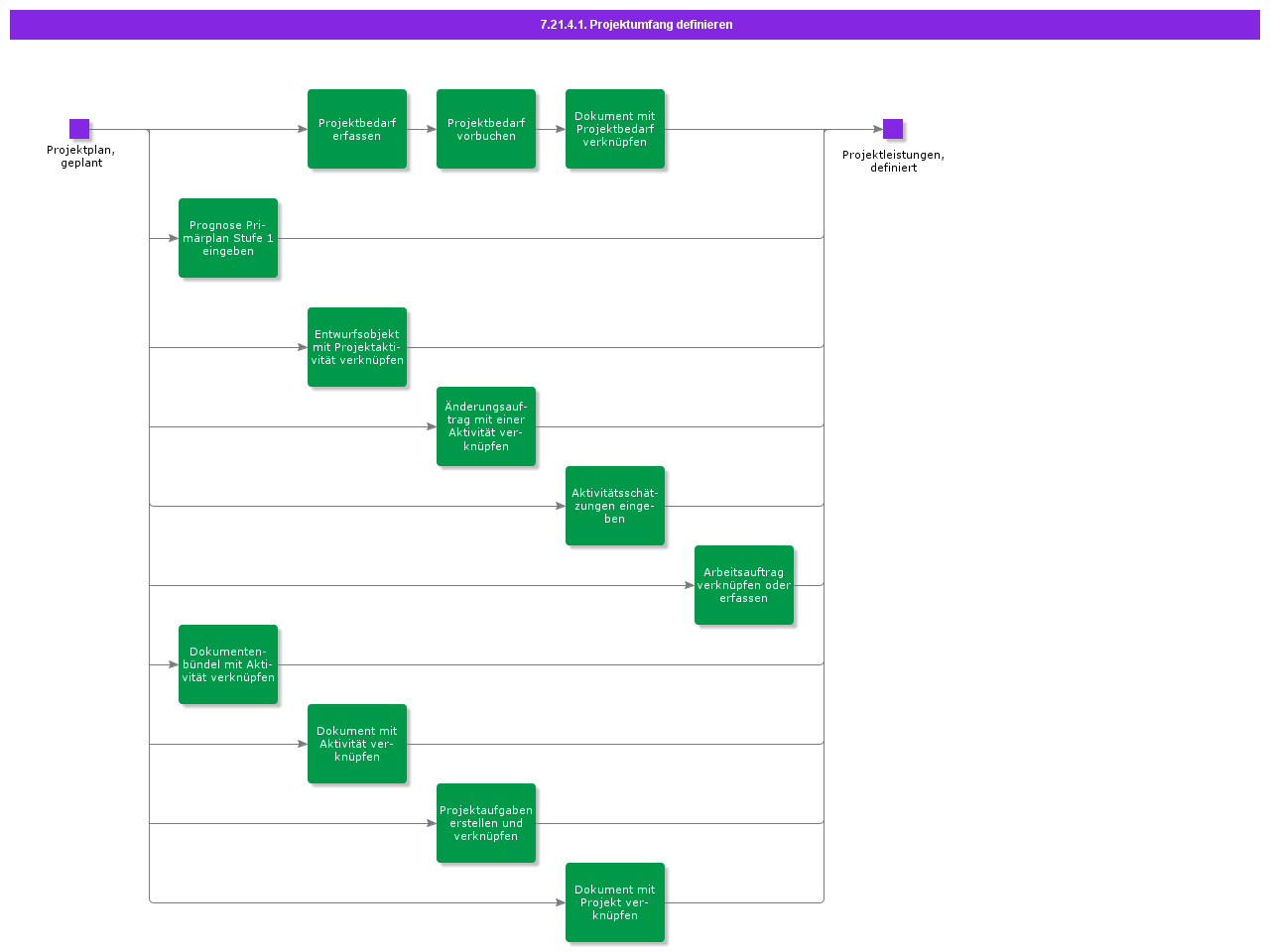
Task: Click arrowhead entering Dokument mit Projekt verknüpfen
Action: click(560, 902)
